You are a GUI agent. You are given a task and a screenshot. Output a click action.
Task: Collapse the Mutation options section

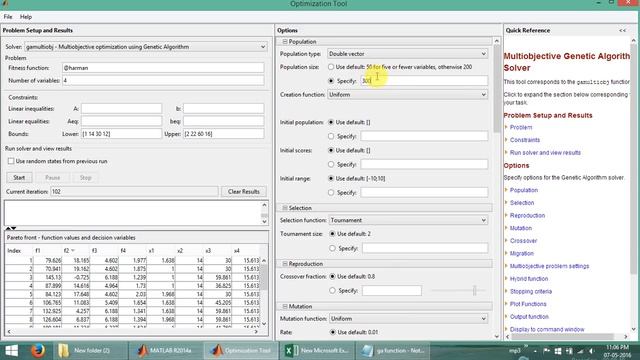285,306
